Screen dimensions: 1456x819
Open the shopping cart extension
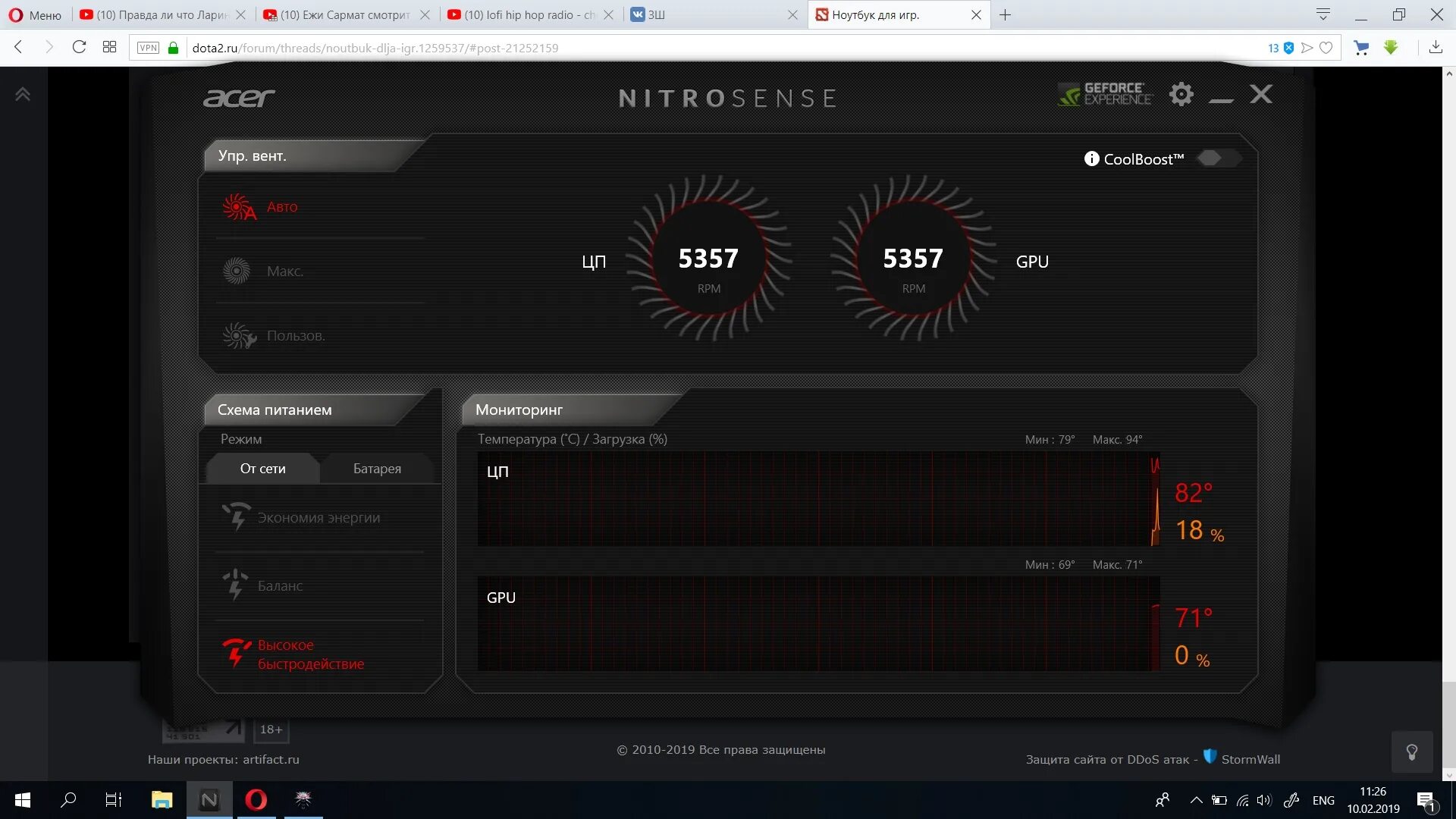click(x=1361, y=48)
